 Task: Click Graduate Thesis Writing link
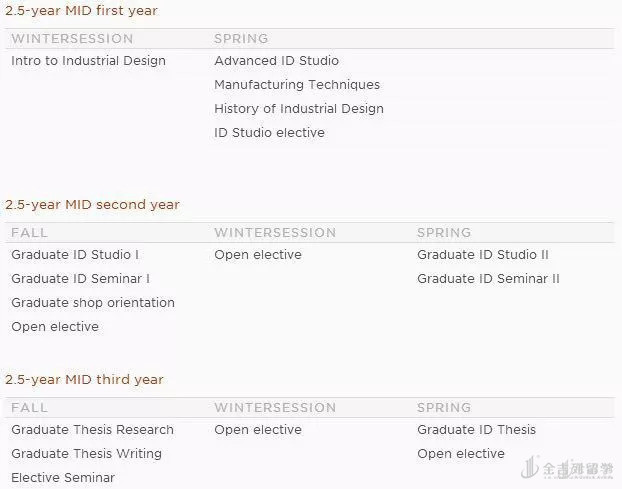[x=86, y=454]
